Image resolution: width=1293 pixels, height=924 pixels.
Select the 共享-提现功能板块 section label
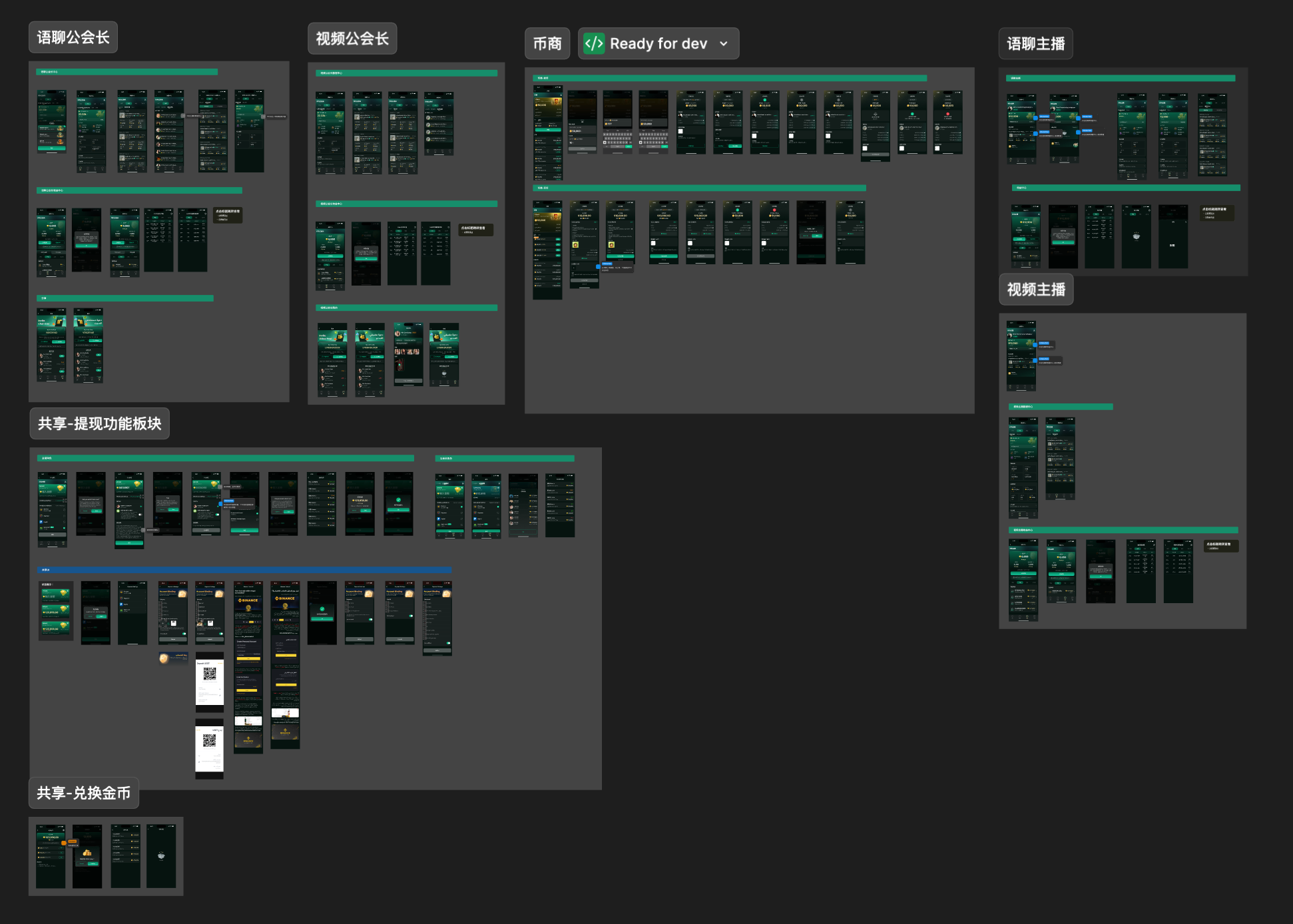tap(100, 423)
